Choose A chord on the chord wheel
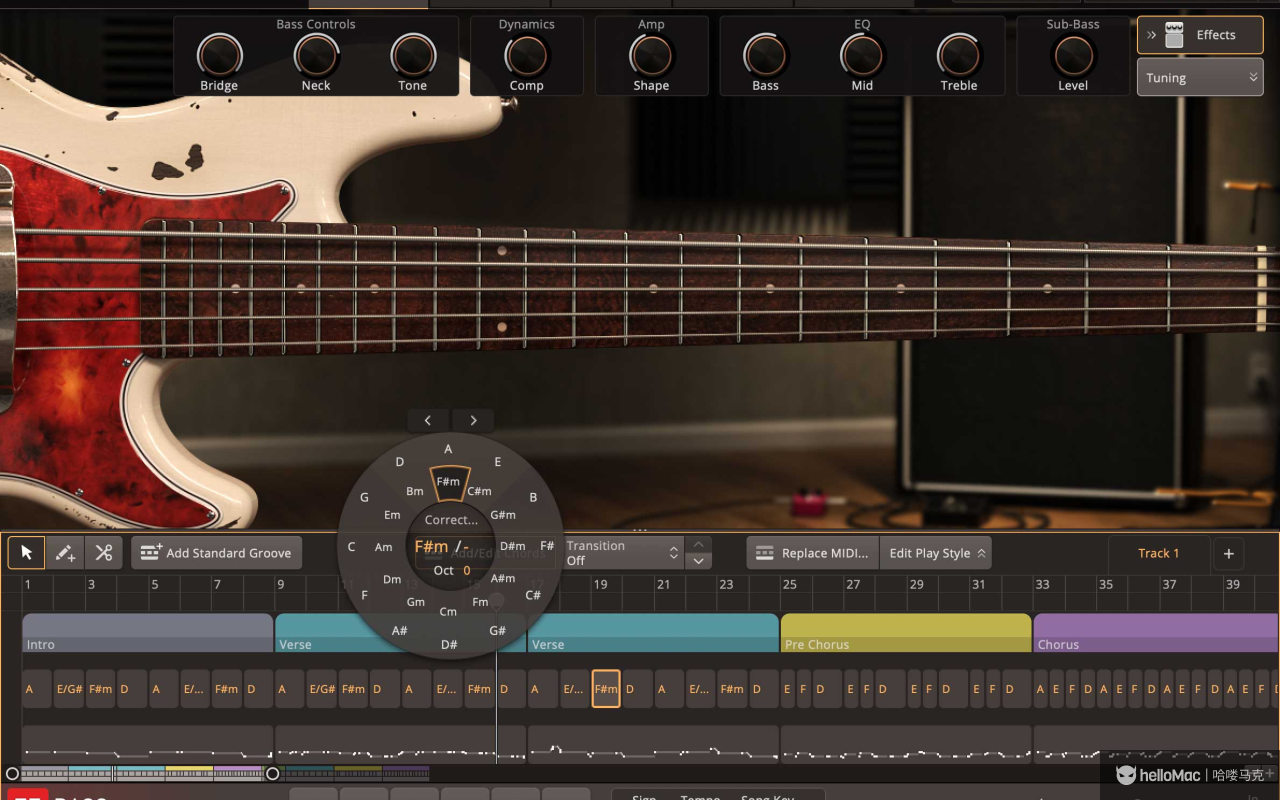 click(448, 449)
